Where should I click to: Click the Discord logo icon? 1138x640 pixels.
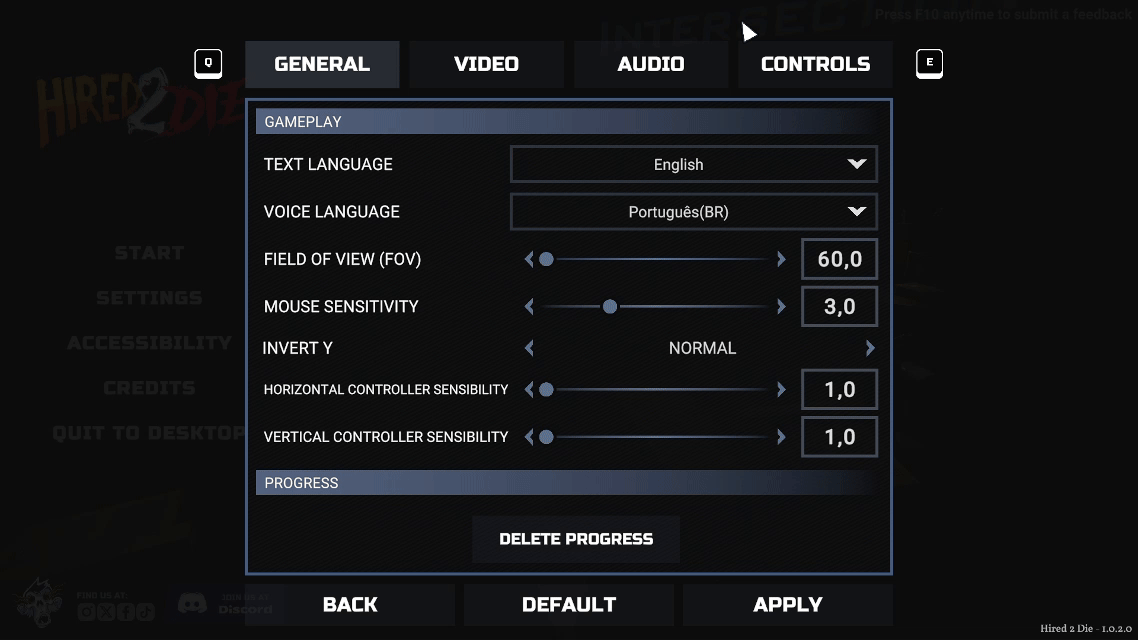[192, 603]
